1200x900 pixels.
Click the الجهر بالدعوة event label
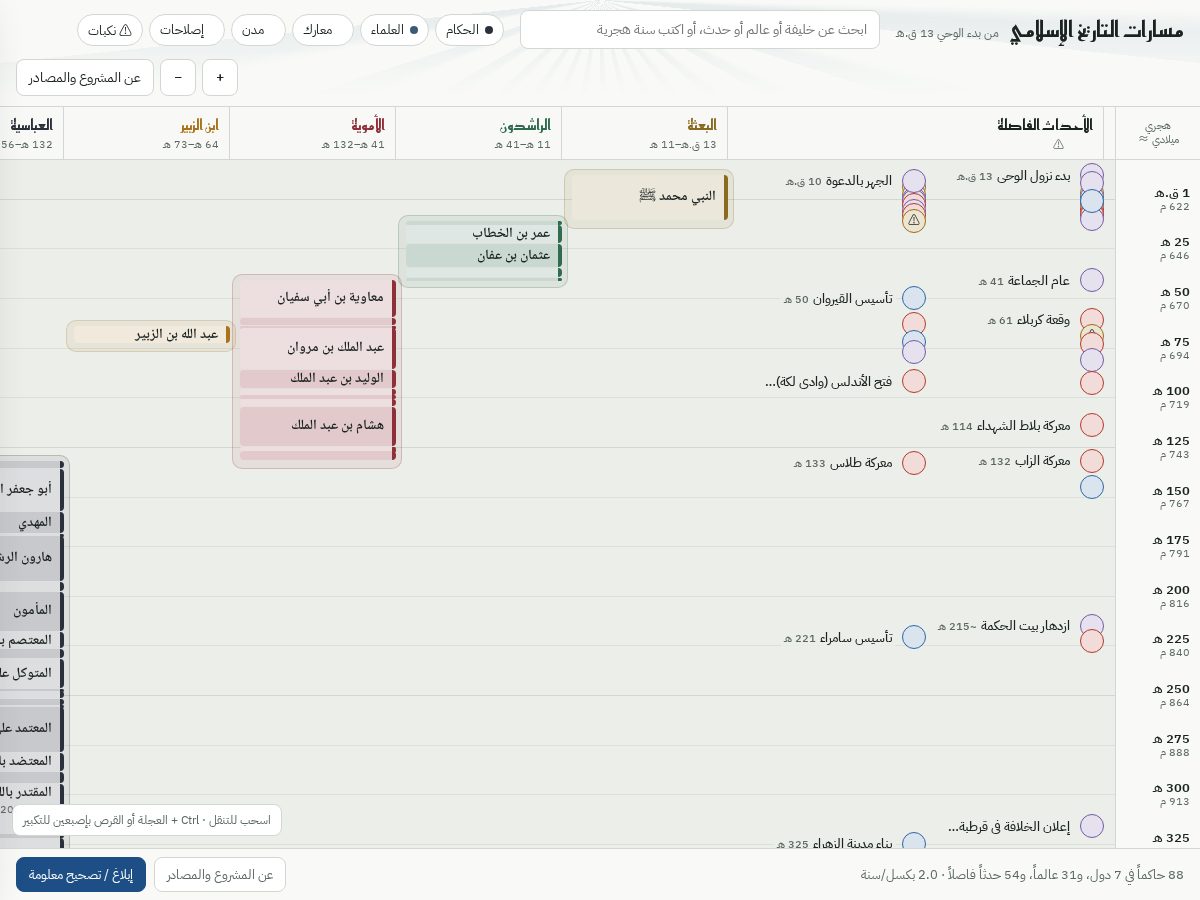pyautogui.click(x=838, y=181)
